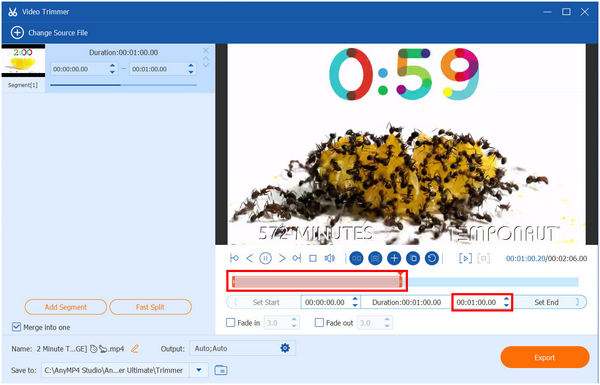
Task: Click the round copy segment icon
Action: tap(413, 258)
